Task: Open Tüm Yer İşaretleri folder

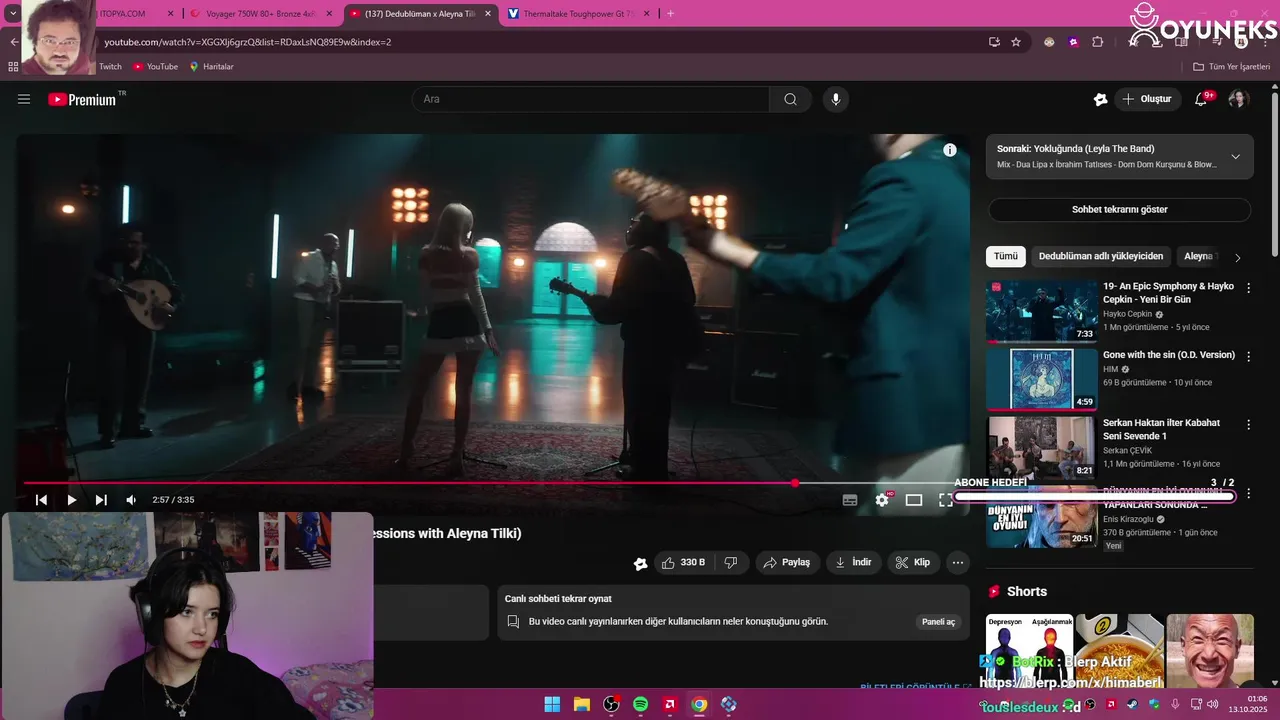Action: (x=1231, y=67)
